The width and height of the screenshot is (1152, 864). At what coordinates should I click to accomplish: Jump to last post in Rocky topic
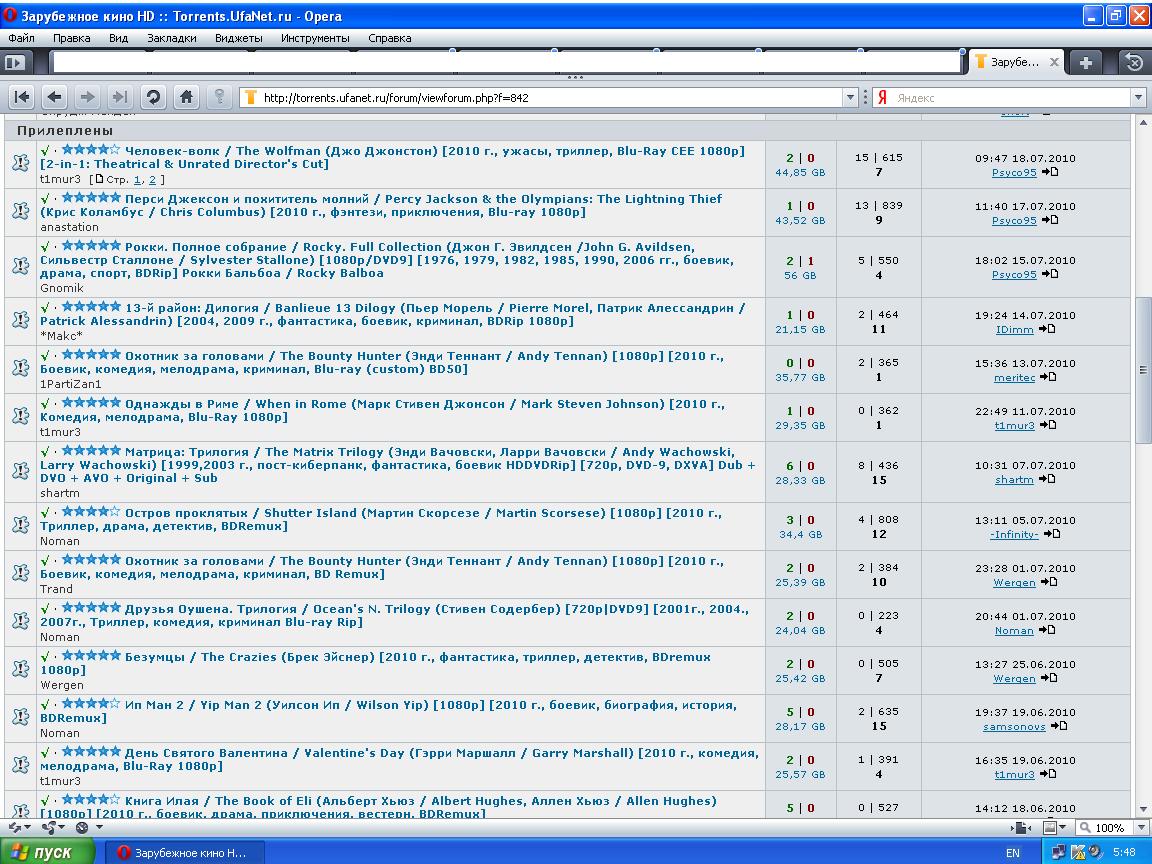(1050, 274)
